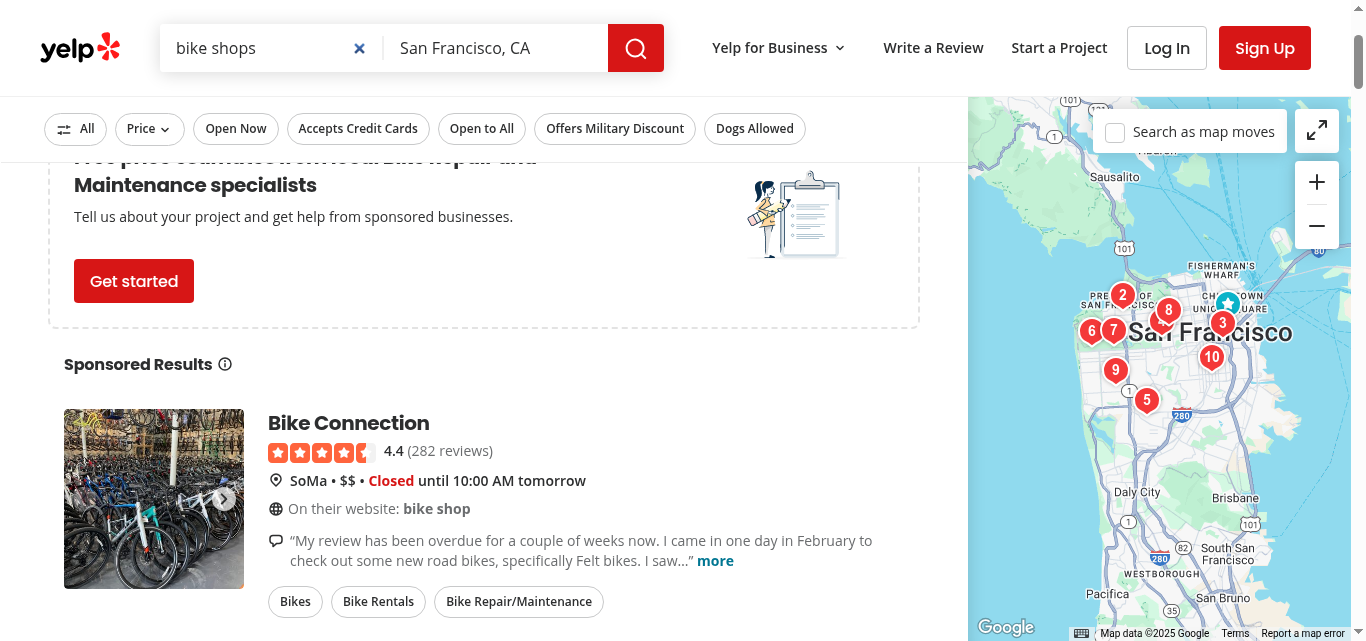The image size is (1366, 641).
Task: Open the Sponsored Results info icon
Action: pyautogui.click(x=225, y=364)
